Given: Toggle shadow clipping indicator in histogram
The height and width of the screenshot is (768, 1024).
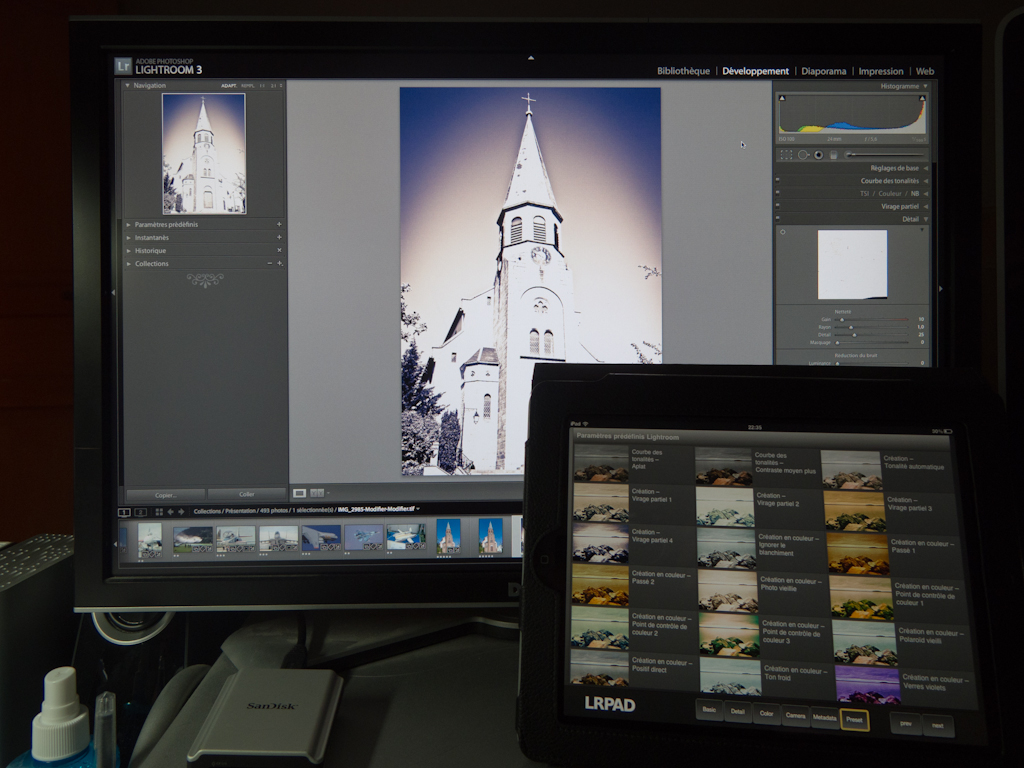Looking at the screenshot, I should click(782, 99).
